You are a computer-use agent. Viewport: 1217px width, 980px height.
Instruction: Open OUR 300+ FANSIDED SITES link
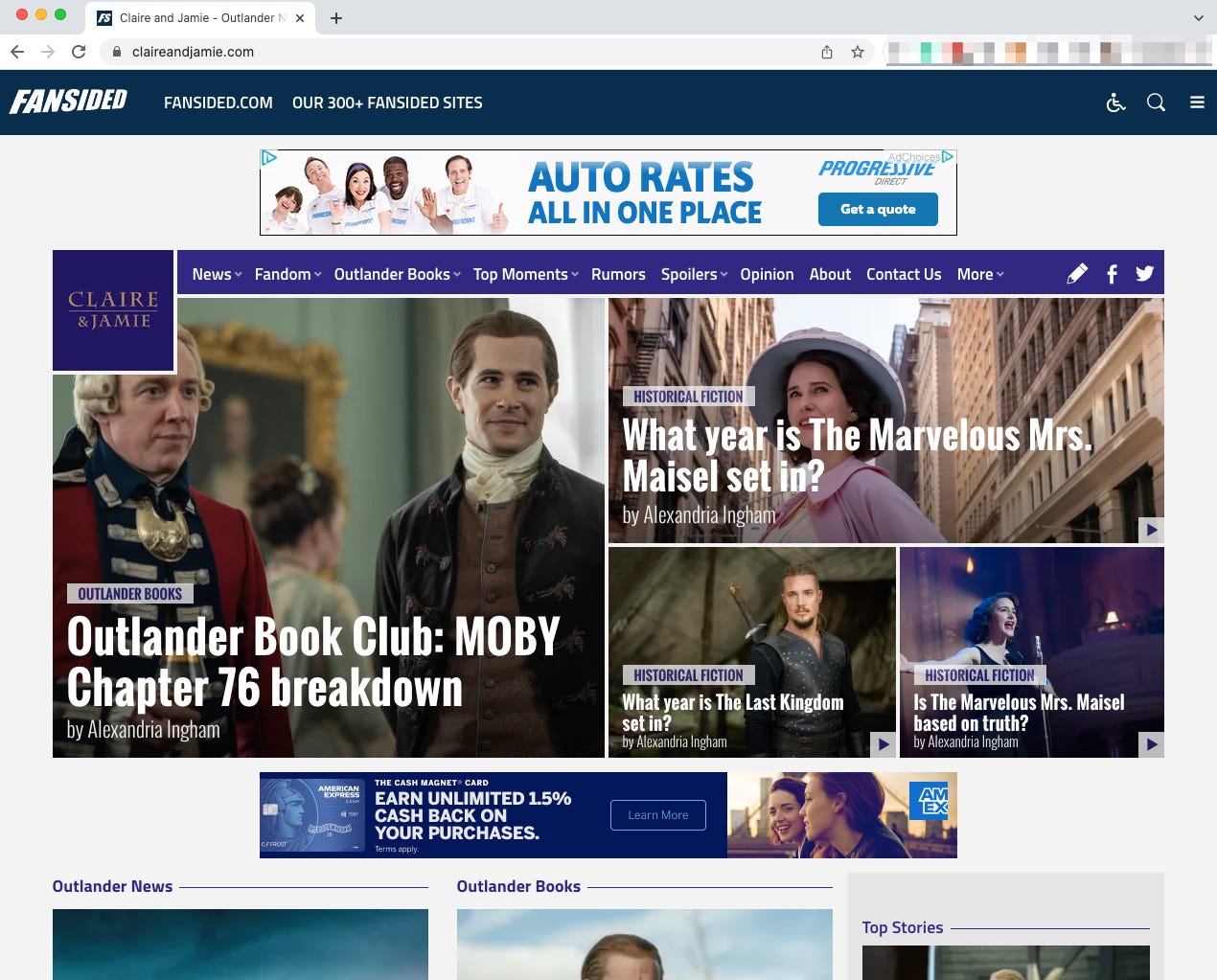387,103
